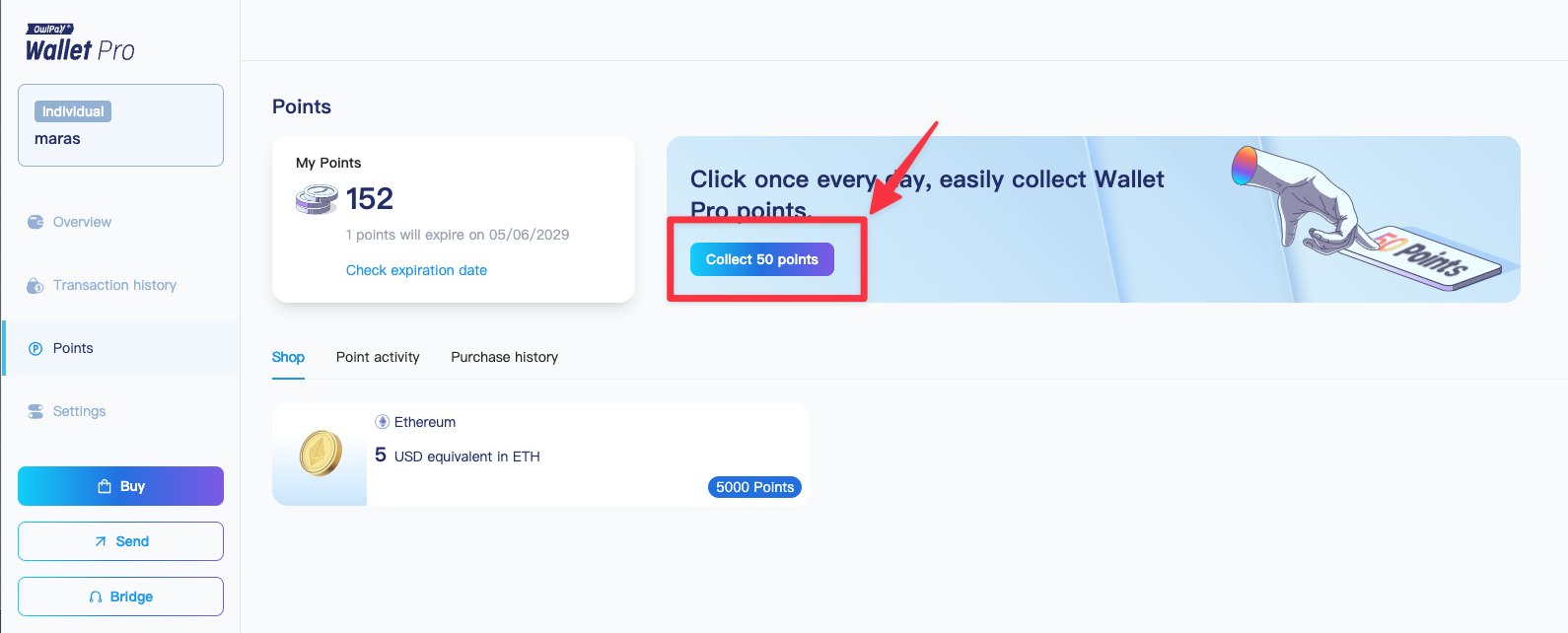Switch to the Point activity tab
The image size is (1568, 633).
click(x=378, y=357)
